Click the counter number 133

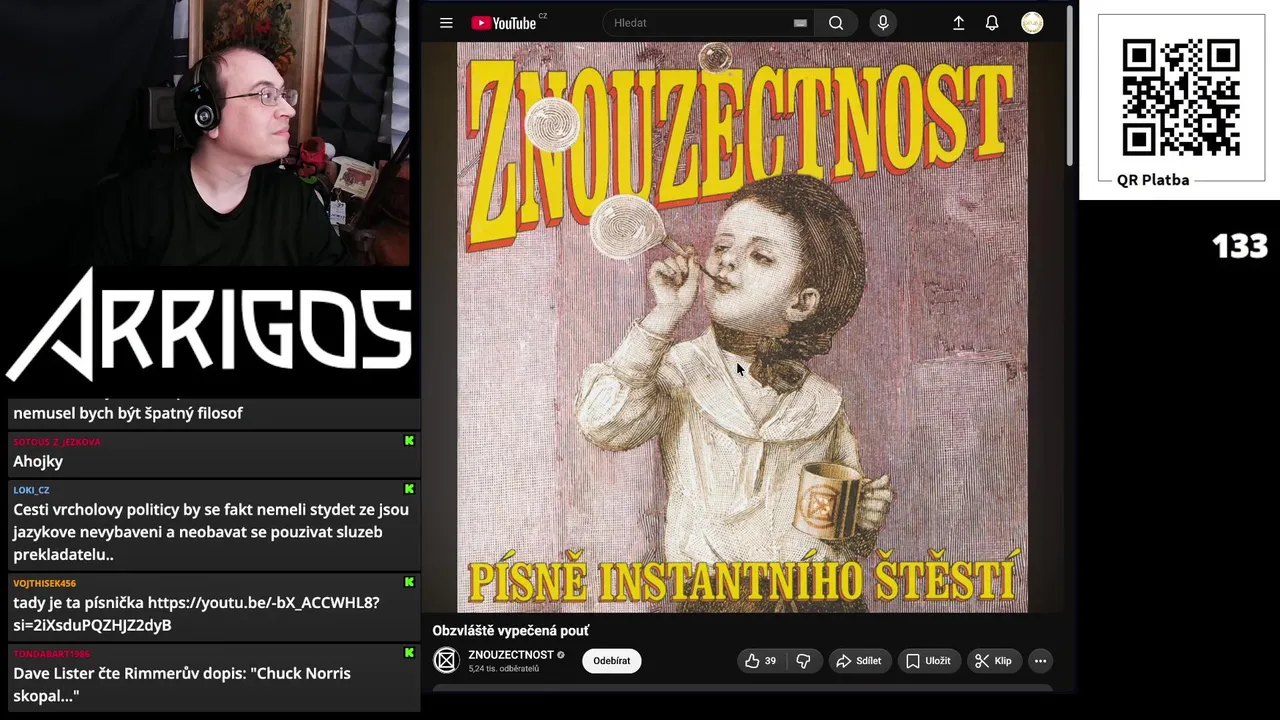[x=1240, y=246]
